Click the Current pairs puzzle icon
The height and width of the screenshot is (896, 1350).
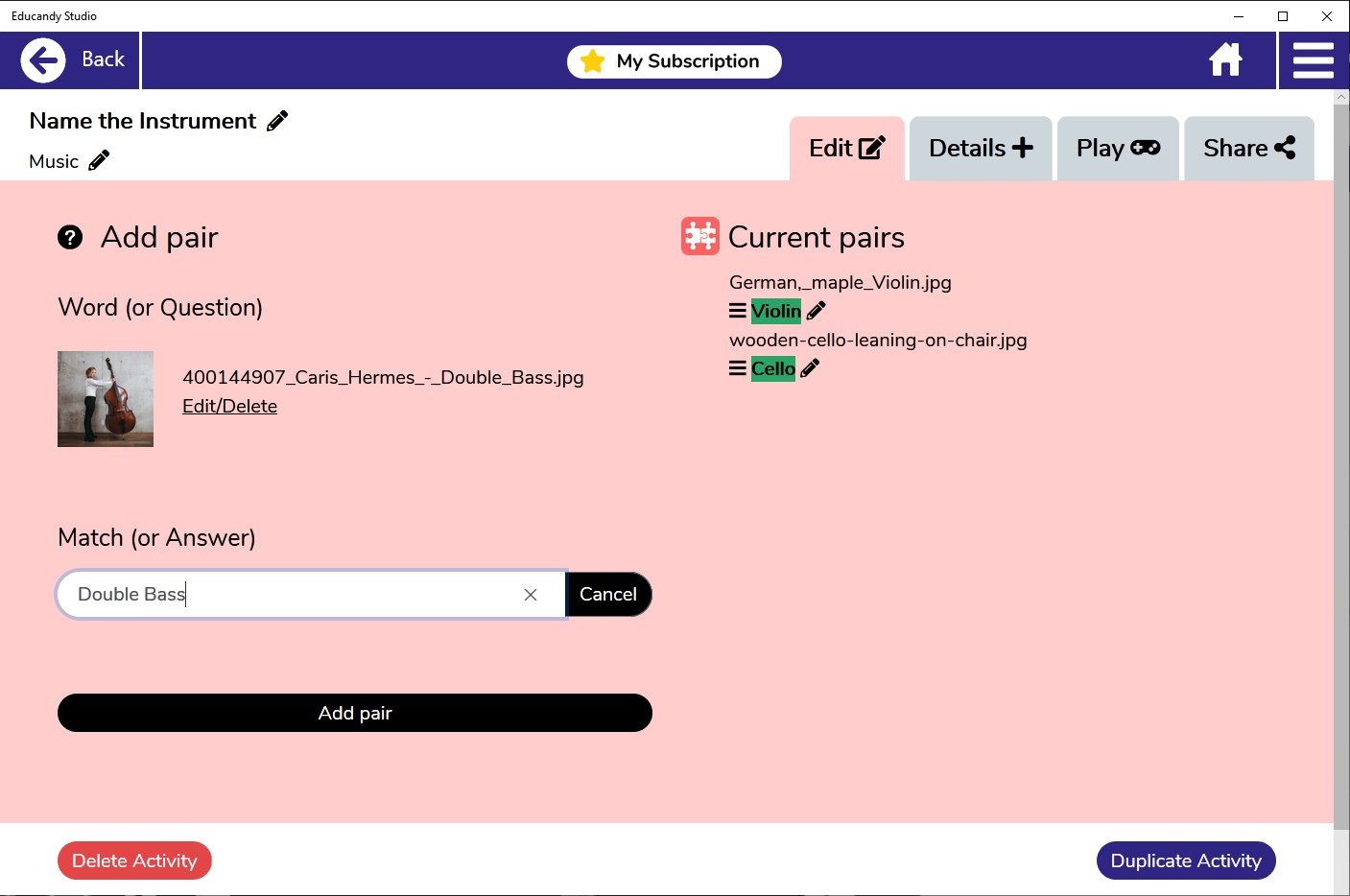coord(700,236)
